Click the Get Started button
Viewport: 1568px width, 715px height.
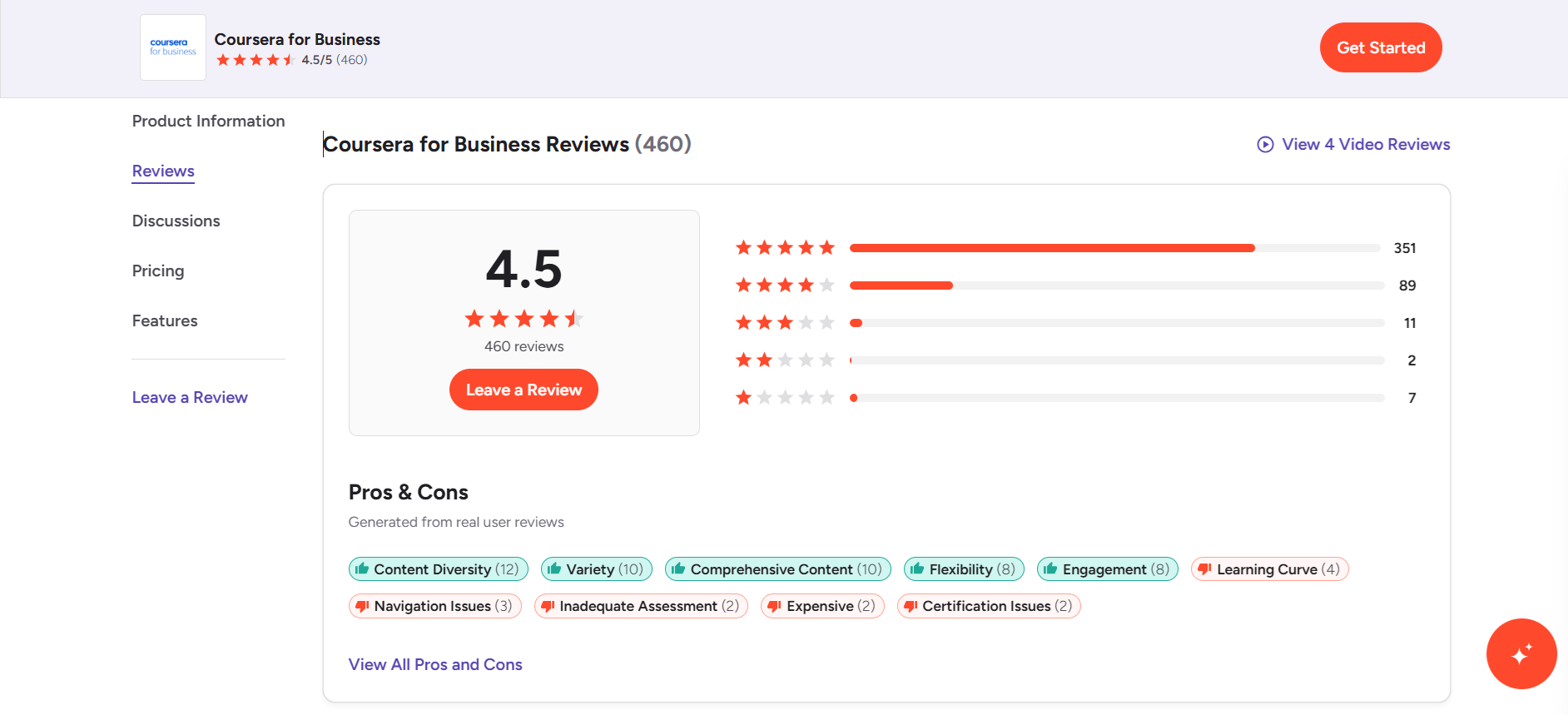[1381, 47]
